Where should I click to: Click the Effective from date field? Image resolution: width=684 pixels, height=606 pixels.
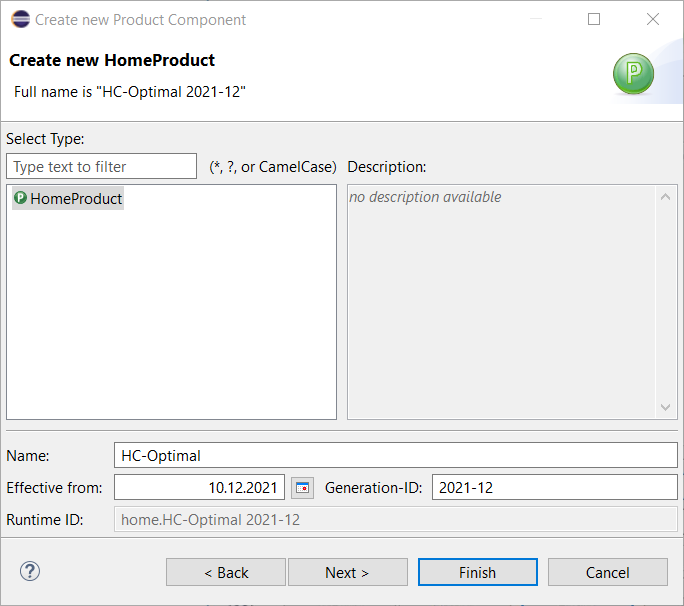click(x=199, y=488)
